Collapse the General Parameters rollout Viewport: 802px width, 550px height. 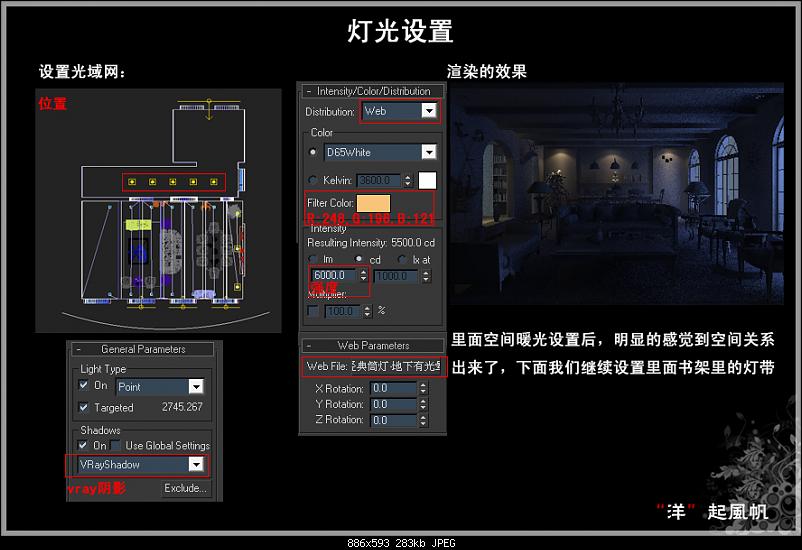[x=143, y=349]
